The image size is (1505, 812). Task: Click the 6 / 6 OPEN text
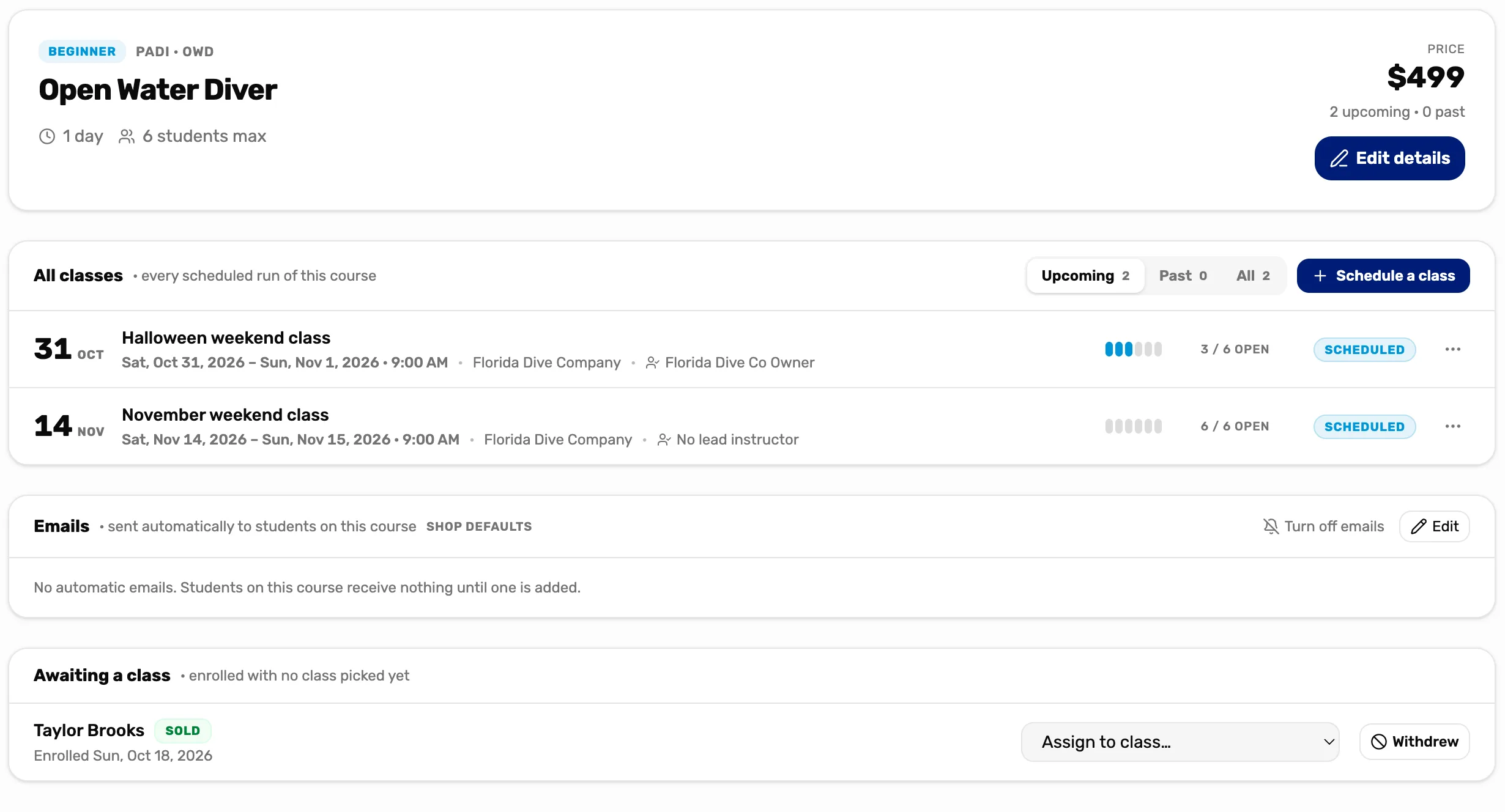pyautogui.click(x=1235, y=426)
